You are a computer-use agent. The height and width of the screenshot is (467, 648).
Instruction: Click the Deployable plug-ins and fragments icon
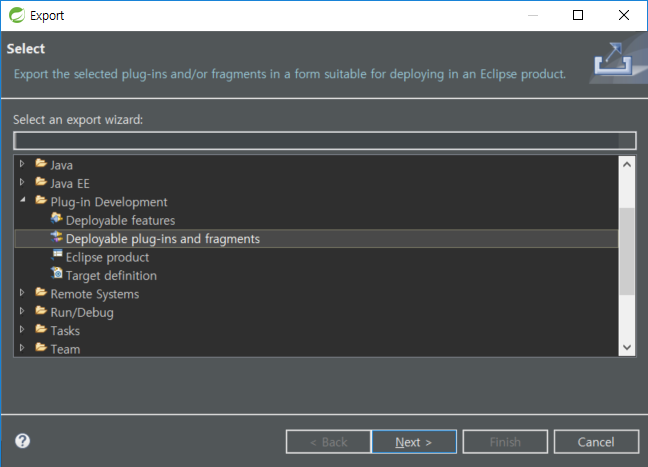[57, 237]
